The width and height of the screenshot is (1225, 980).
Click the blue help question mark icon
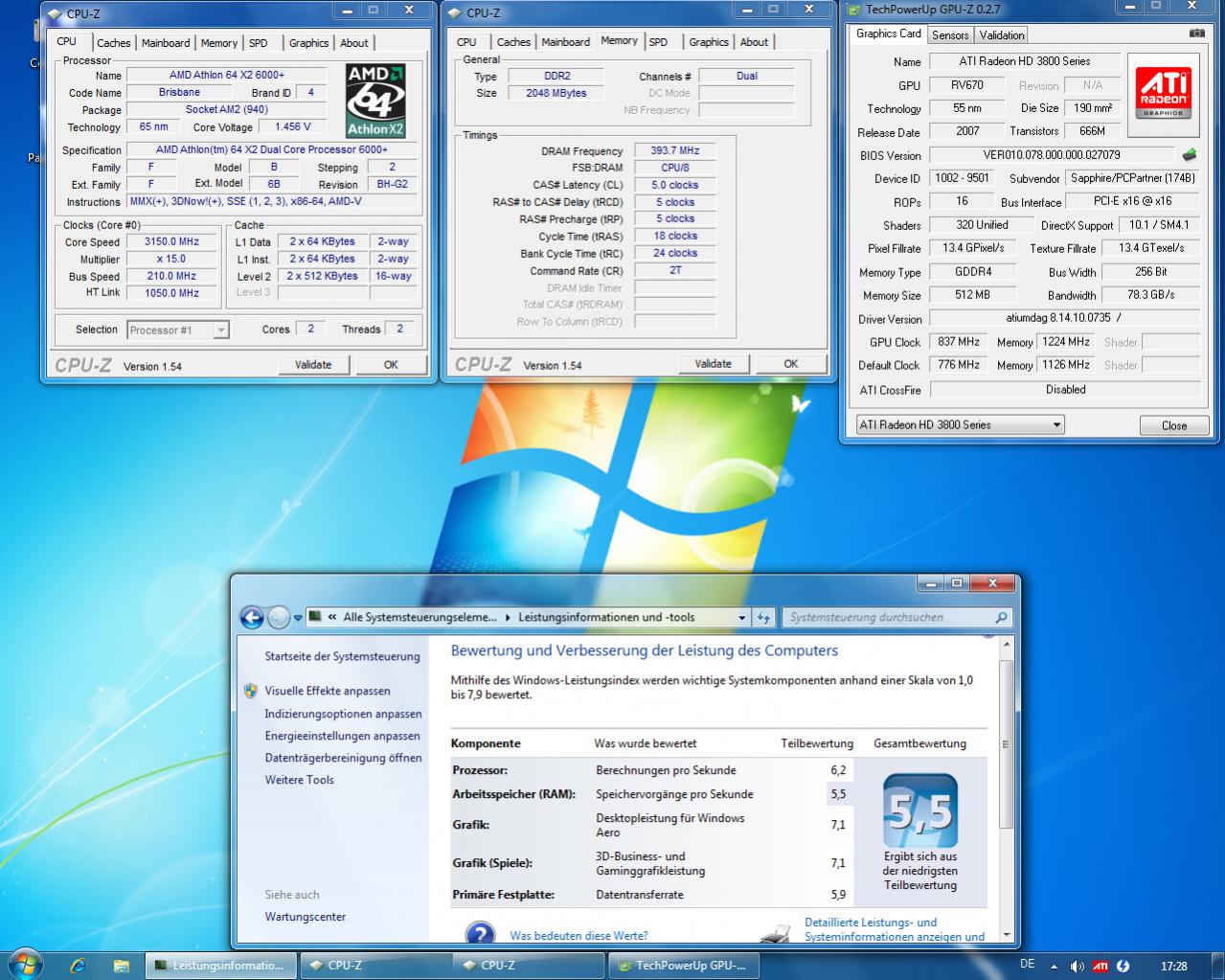(x=480, y=934)
